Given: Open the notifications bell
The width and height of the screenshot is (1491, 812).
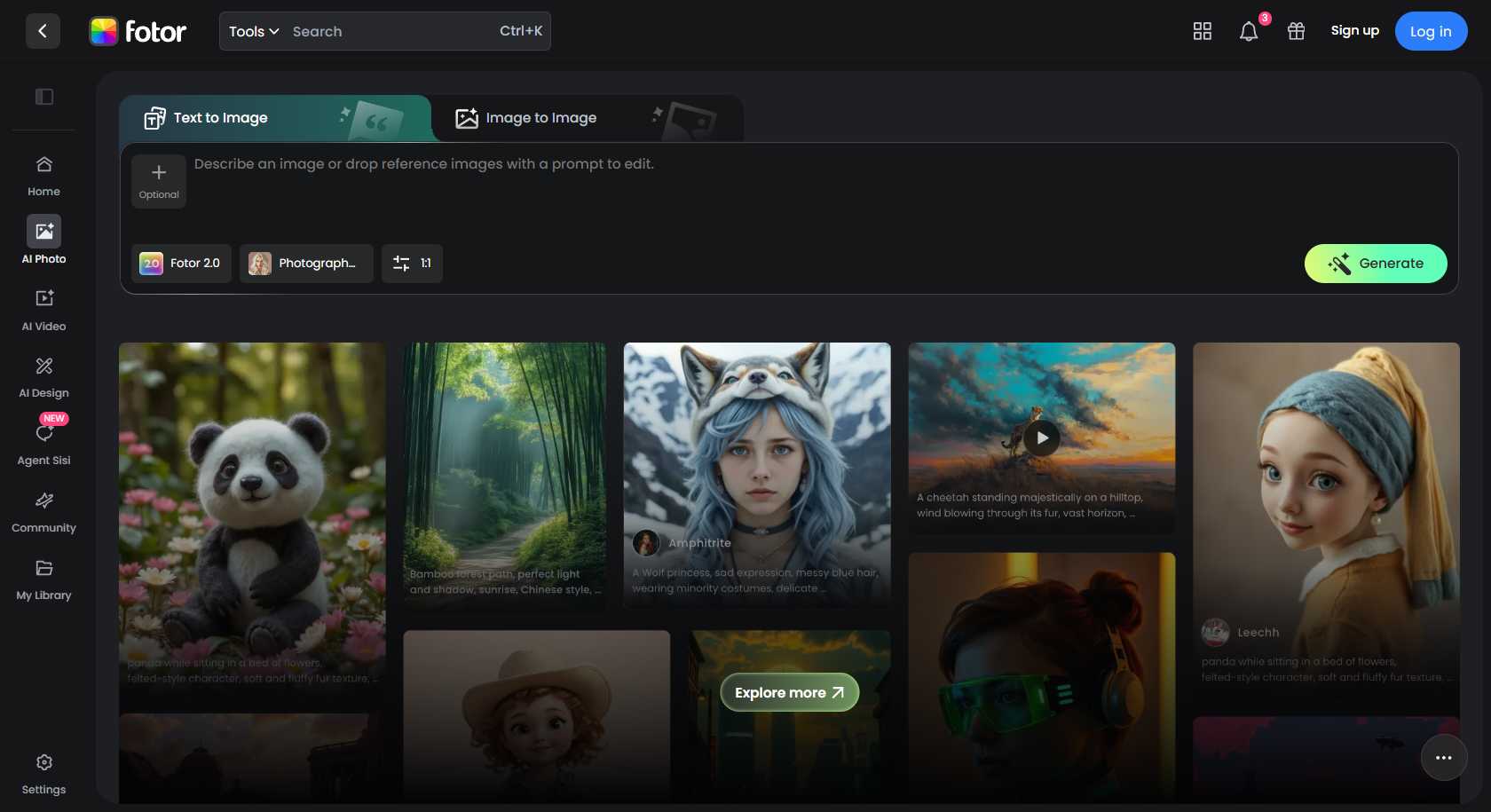Looking at the screenshot, I should 1249,31.
